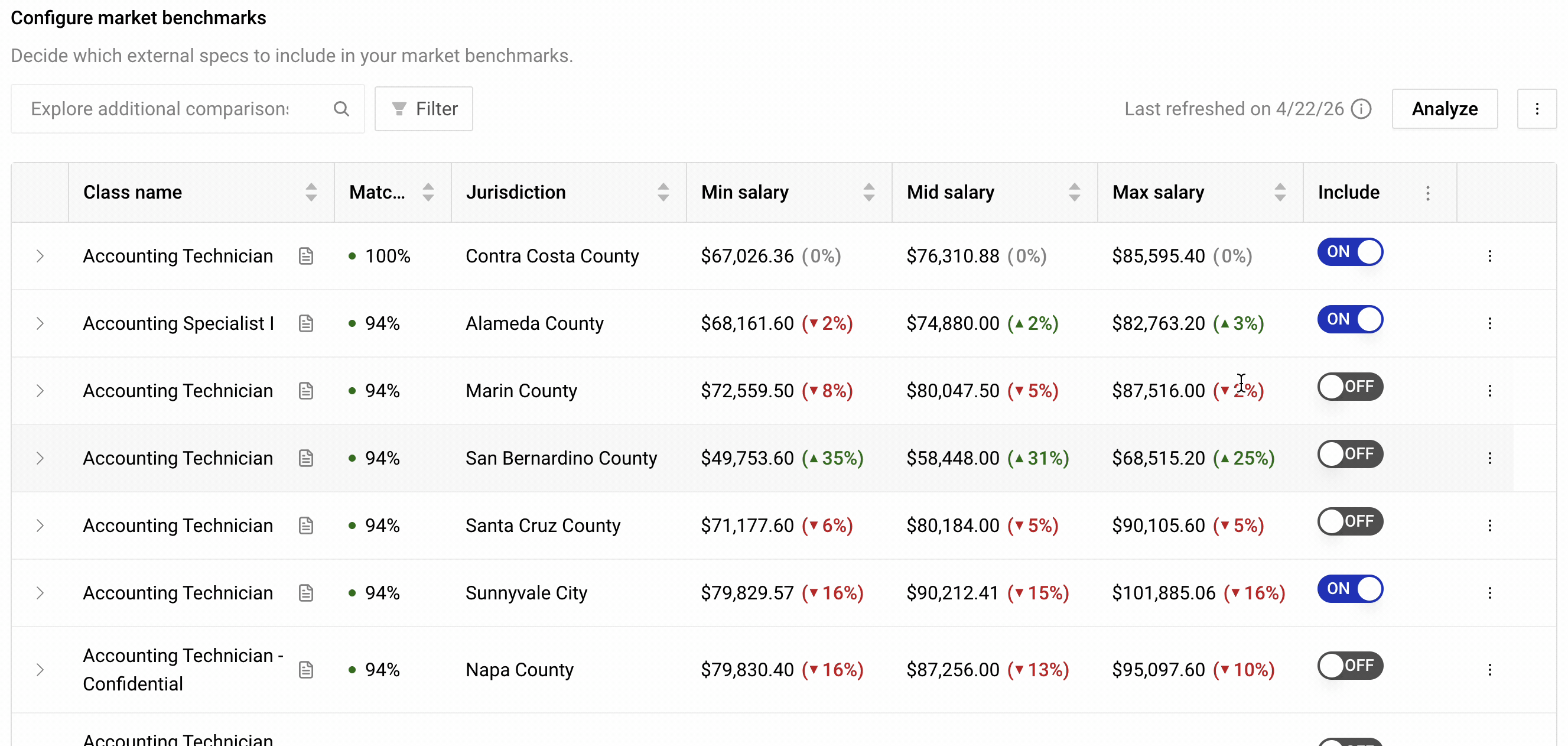The height and width of the screenshot is (746, 1568).
Task: Expand the Alameda County row chevron
Action: pyautogui.click(x=40, y=323)
